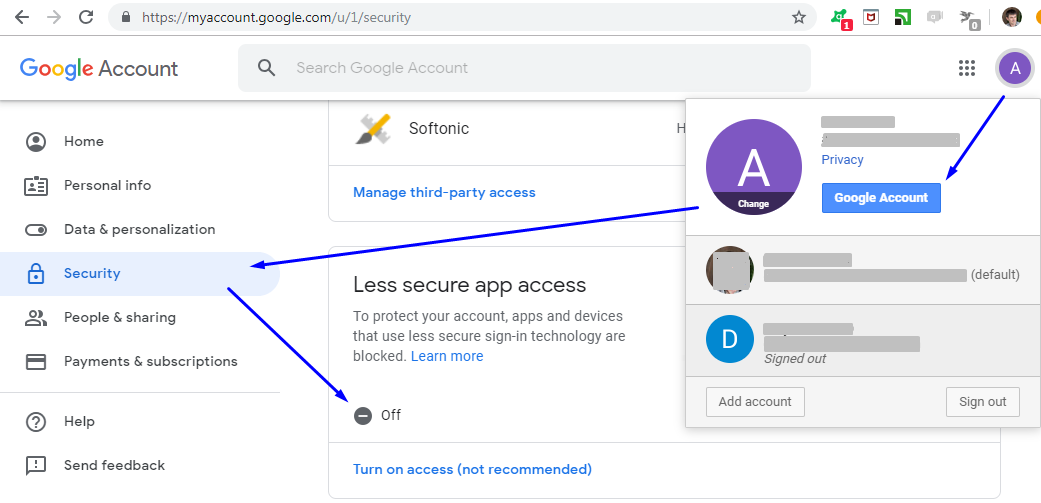Open Manage third-party access link
1041x503 pixels.
tap(444, 192)
